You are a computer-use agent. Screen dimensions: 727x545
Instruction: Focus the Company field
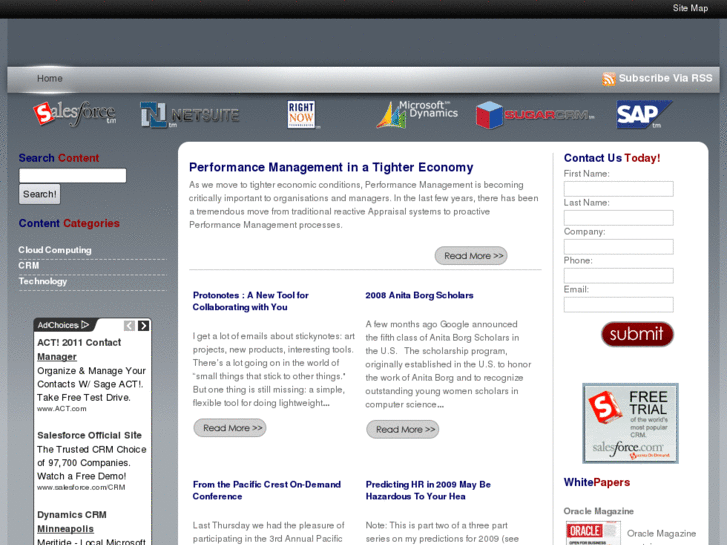[619, 247]
